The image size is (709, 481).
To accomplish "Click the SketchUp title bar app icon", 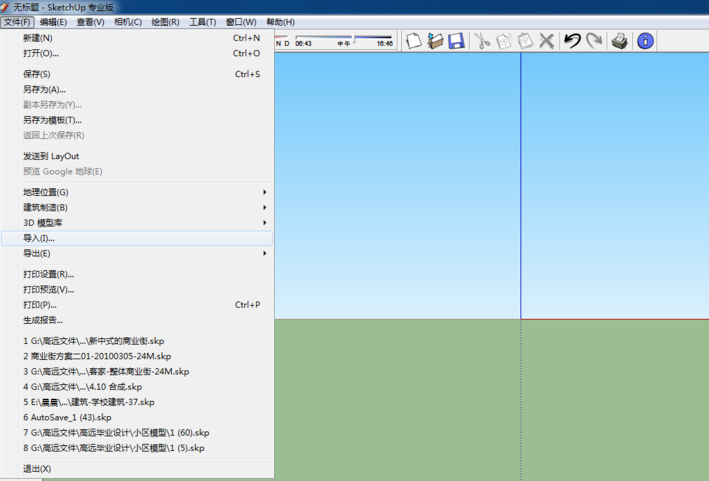I will click(5, 7).
